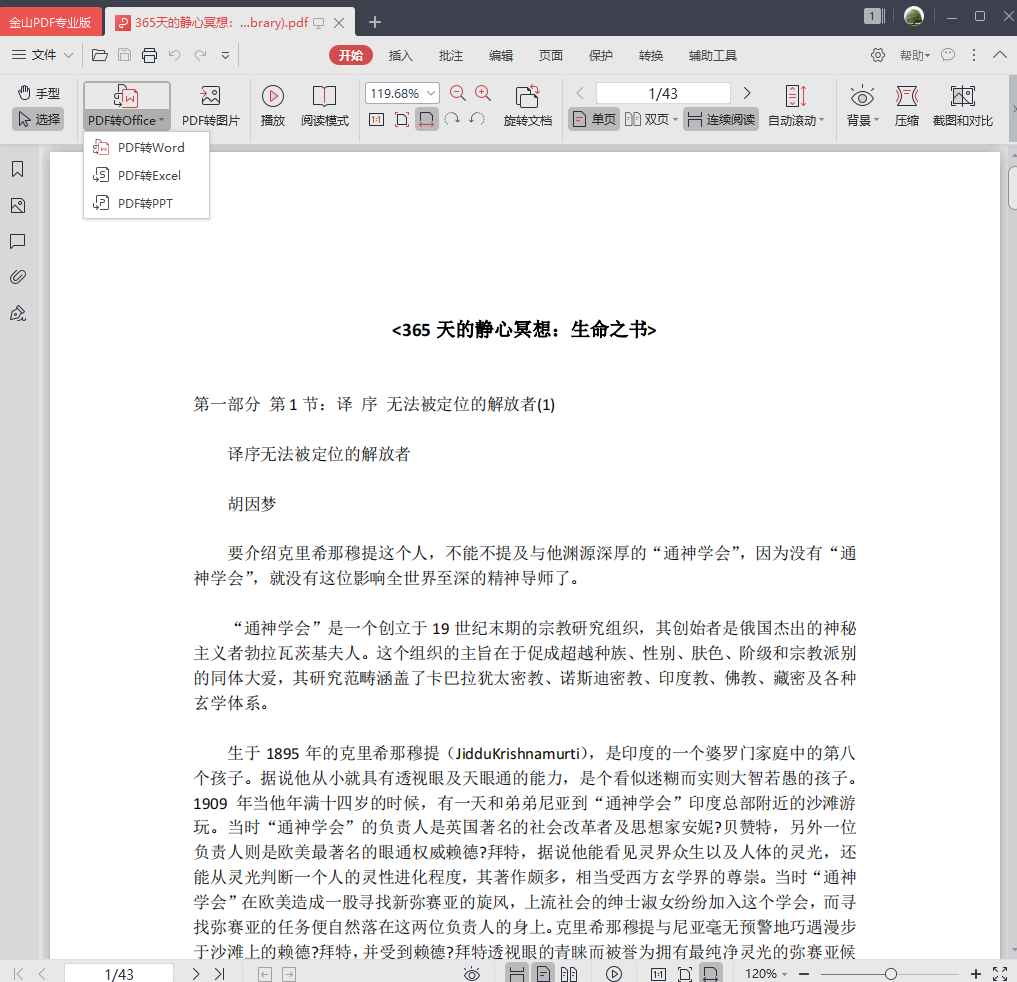Click the 压缩 compress tool
1017x982 pixels.
[x=906, y=106]
